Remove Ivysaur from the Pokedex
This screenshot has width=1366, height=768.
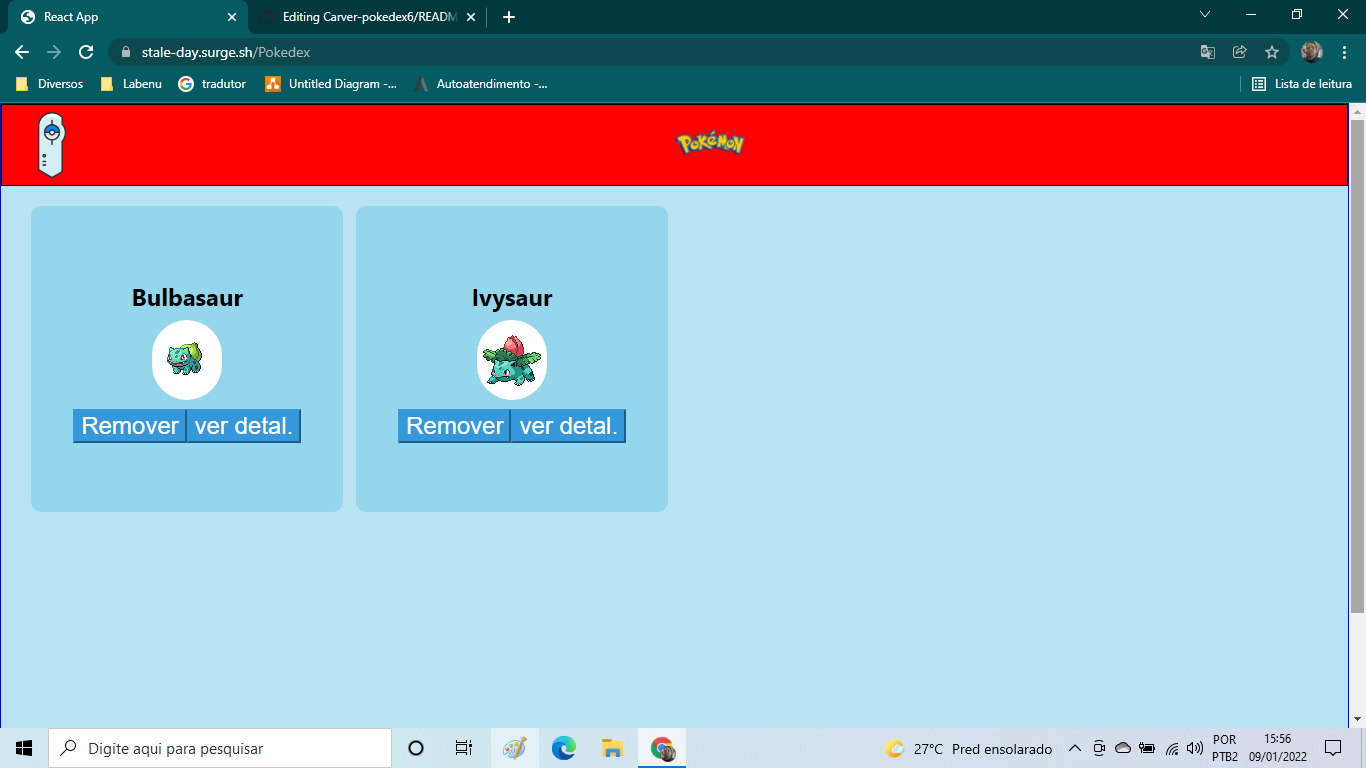[455, 426]
